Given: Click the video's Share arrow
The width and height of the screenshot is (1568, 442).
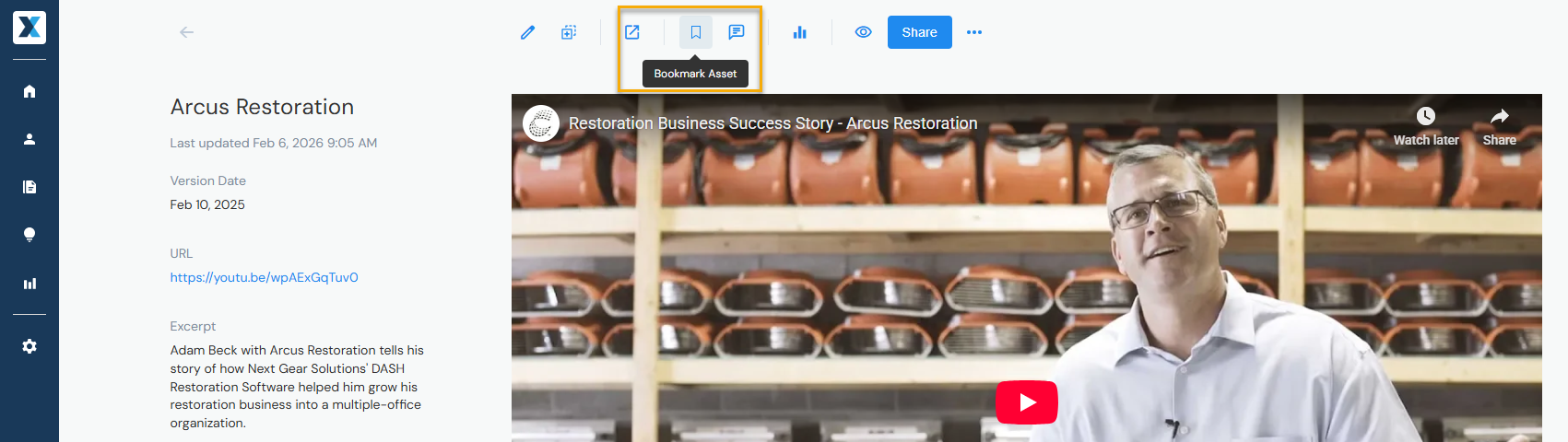Looking at the screenshot, I should pyautogui.click(x=1500, y=127).
